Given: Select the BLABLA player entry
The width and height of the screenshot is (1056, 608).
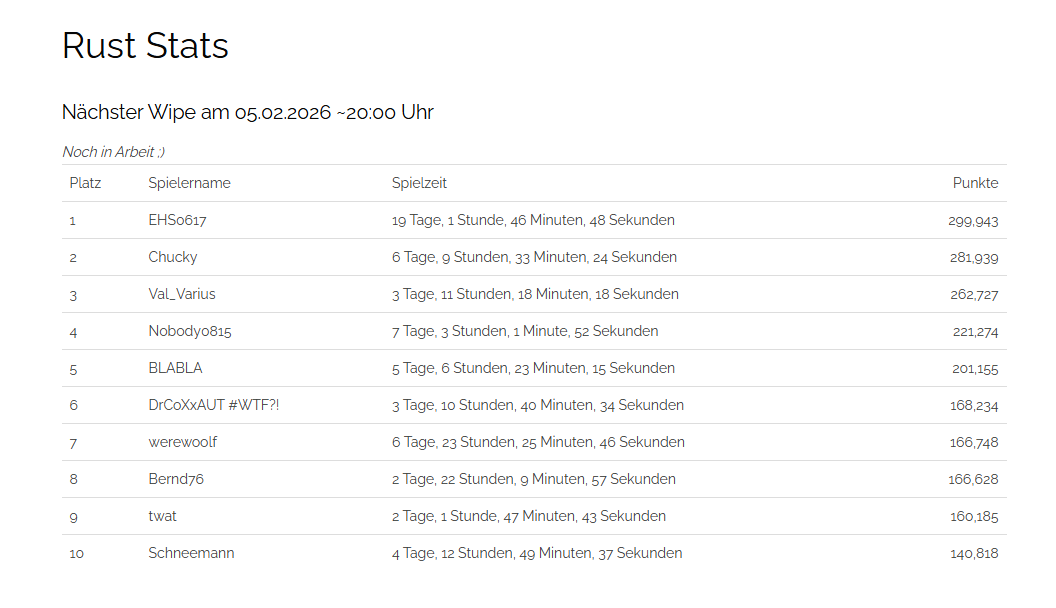Looking at the screenshot, I should (175, 368).
